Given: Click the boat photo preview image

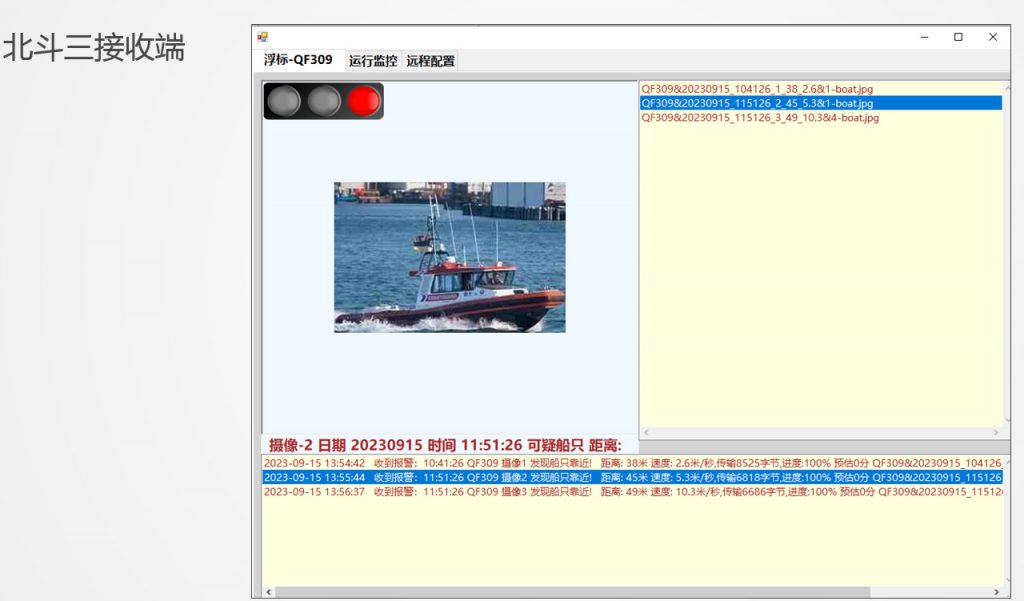Looking at the screenshot, I should 449,257.
